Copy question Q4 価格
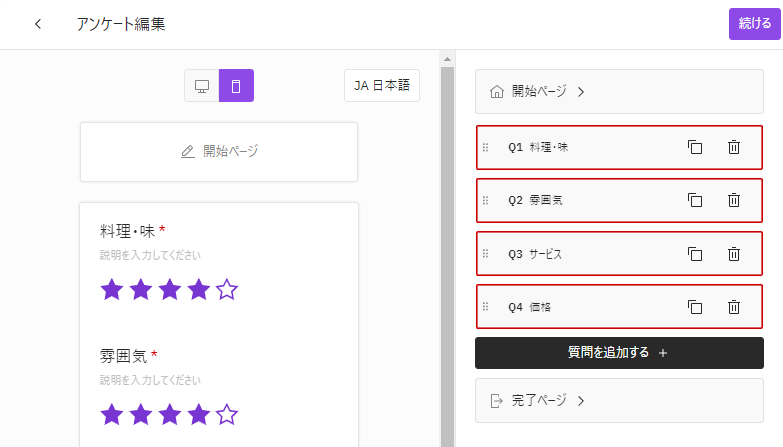 coord(695,307)
